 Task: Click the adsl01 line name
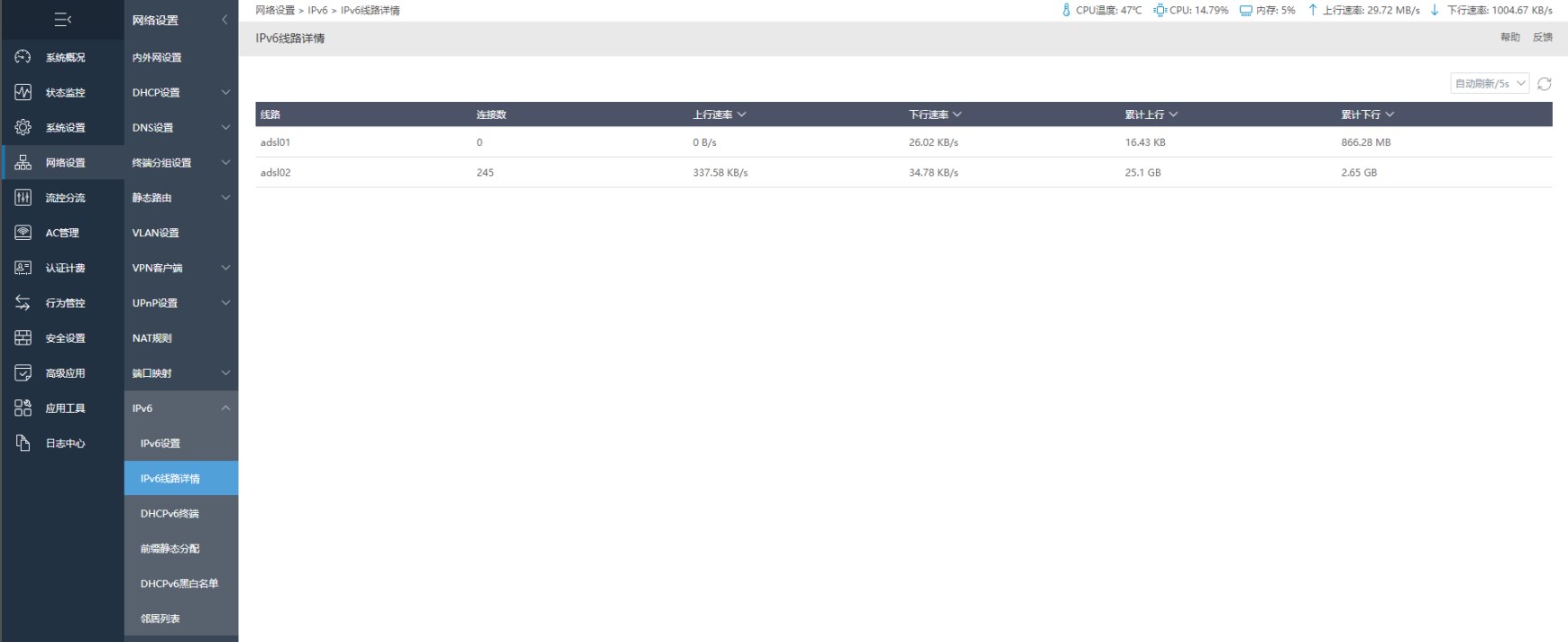pos(276,142)
